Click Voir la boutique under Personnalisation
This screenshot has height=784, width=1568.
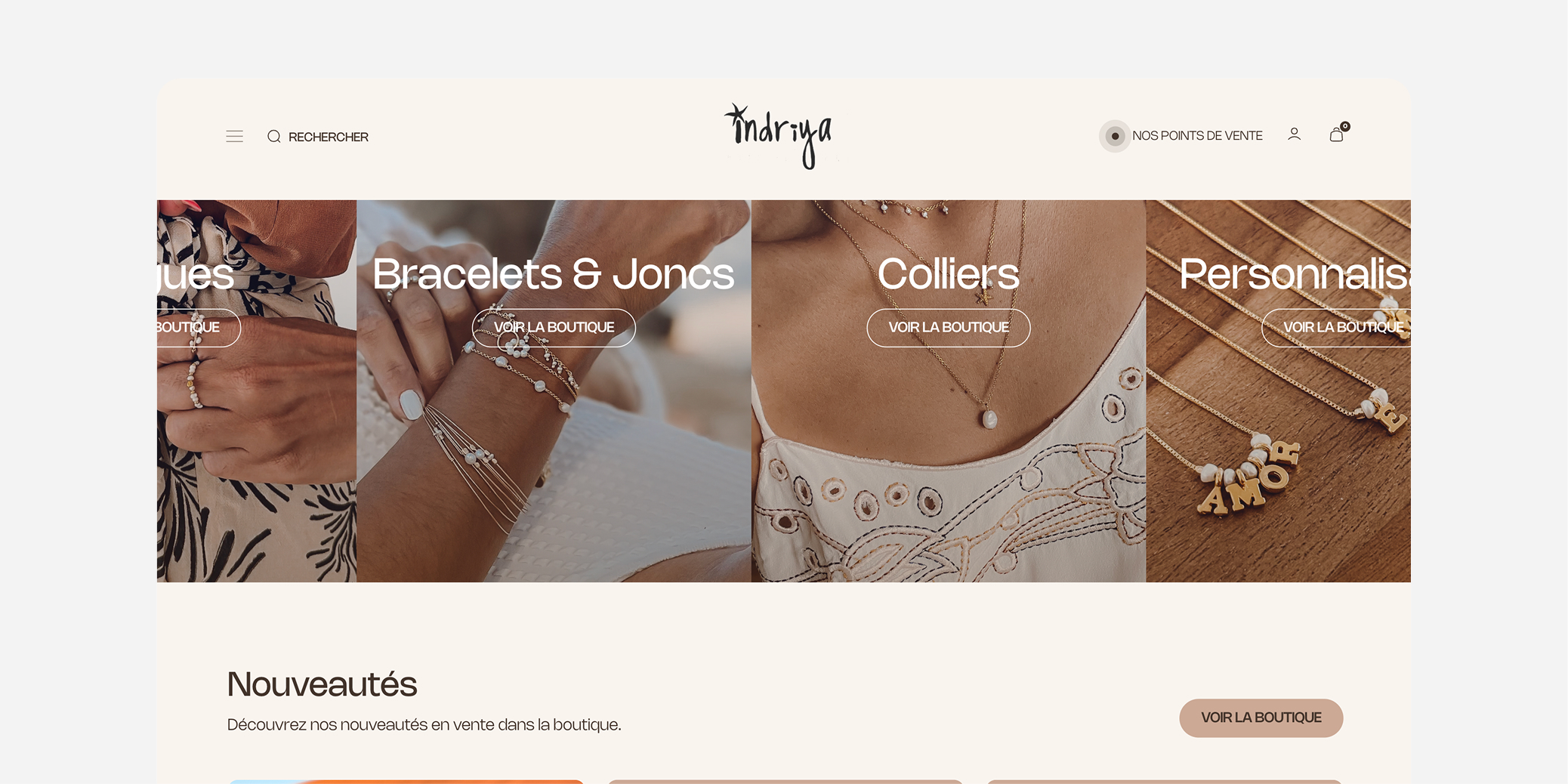[1336, 328]
